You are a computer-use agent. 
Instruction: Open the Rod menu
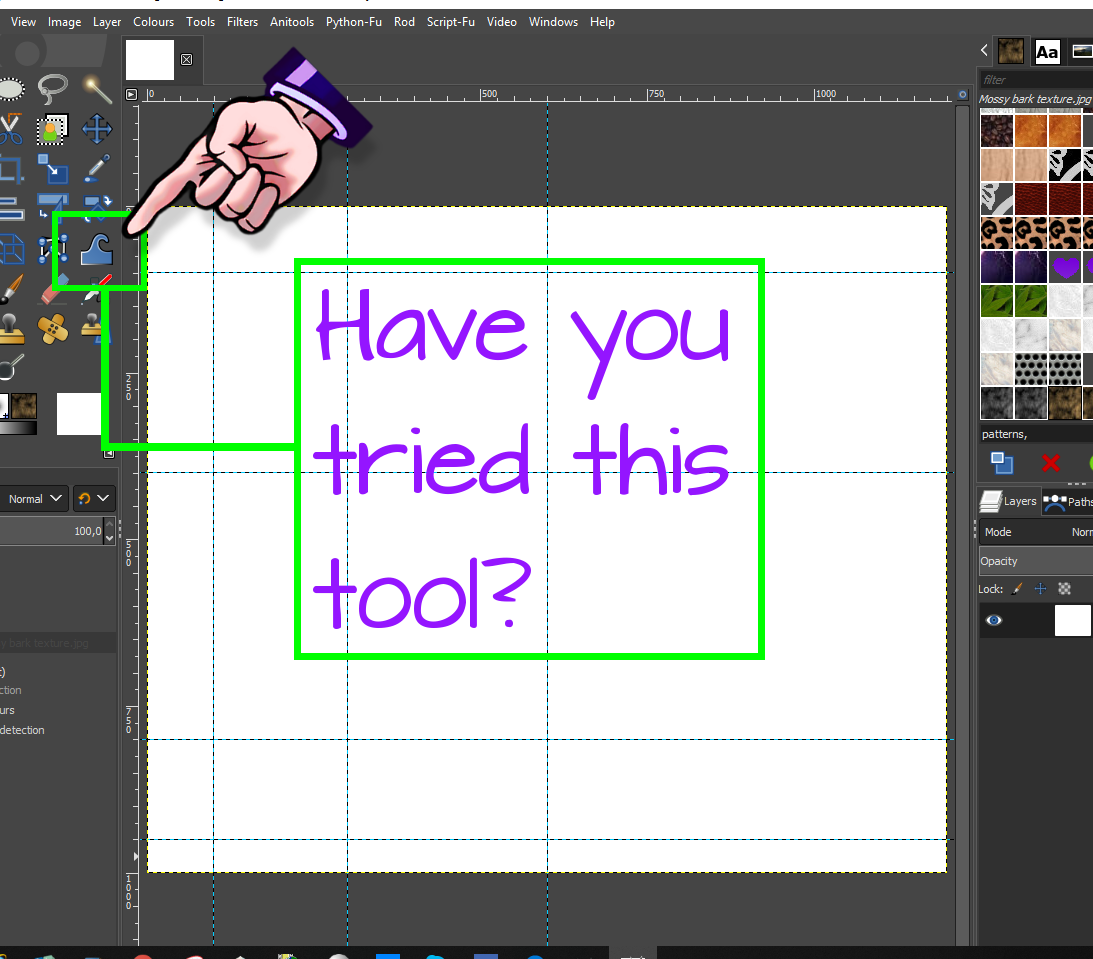point(404,22)
